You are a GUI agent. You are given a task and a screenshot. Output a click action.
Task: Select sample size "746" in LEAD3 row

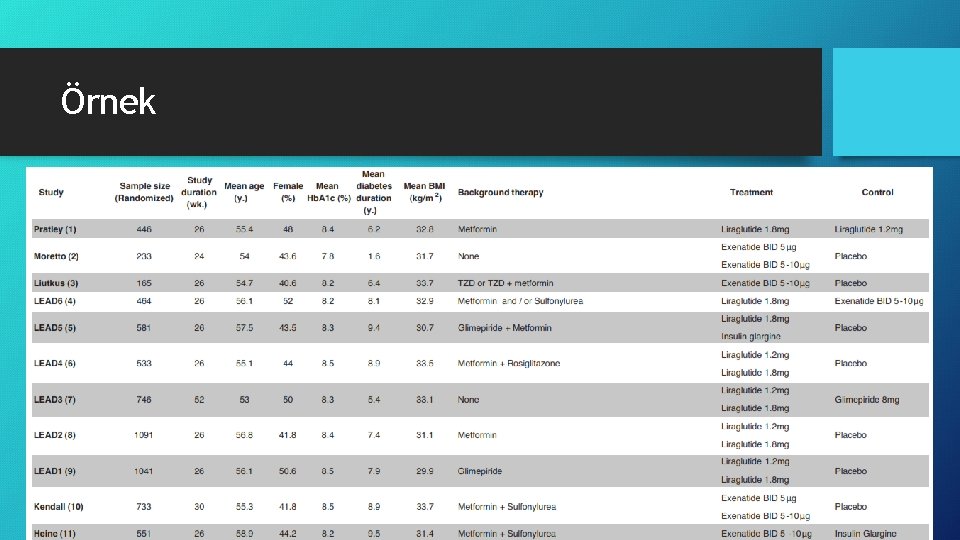[144, 400]
